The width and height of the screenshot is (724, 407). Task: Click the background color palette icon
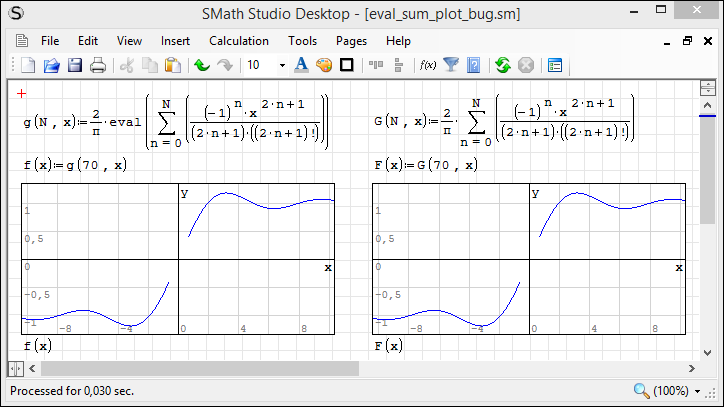(324, 66)
